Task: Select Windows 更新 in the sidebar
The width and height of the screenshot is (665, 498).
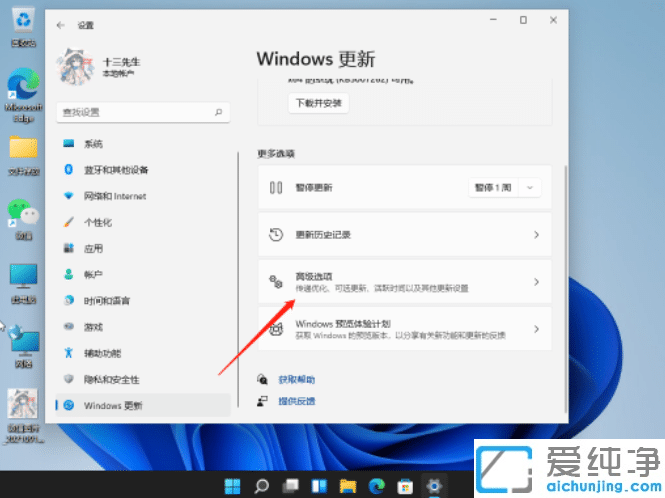Action: [x=143, y=406]
